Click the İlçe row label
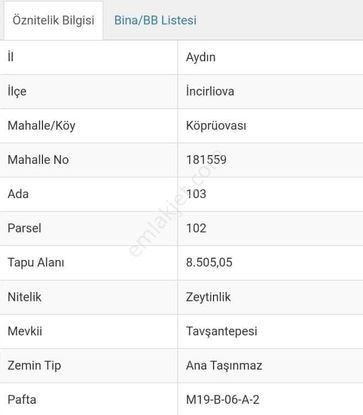363x415 pixels. coord(17,91)
